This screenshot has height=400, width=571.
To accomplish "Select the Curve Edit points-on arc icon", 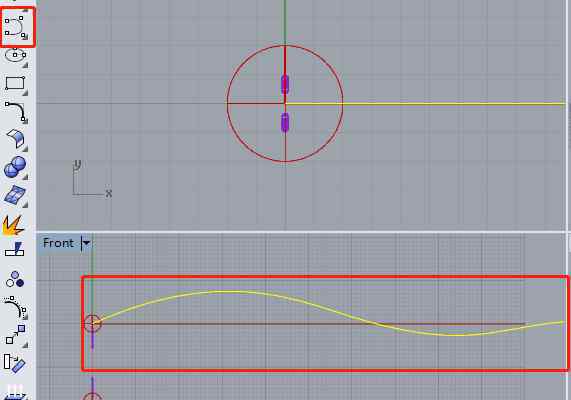I will (15, 307).
